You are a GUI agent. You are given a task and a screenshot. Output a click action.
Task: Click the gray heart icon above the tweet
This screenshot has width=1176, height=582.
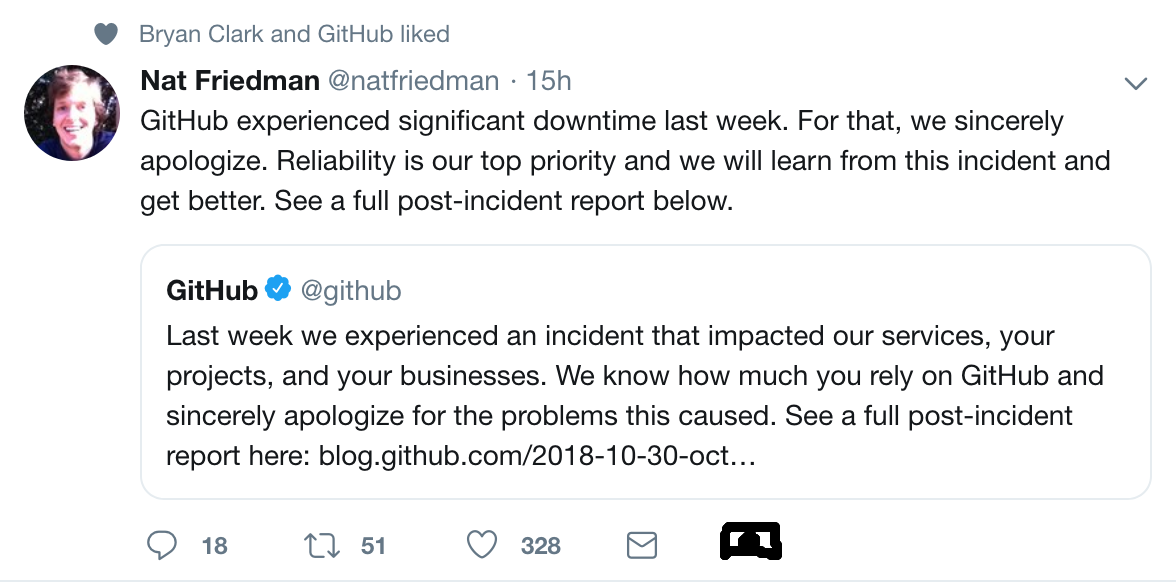(104, 33)
